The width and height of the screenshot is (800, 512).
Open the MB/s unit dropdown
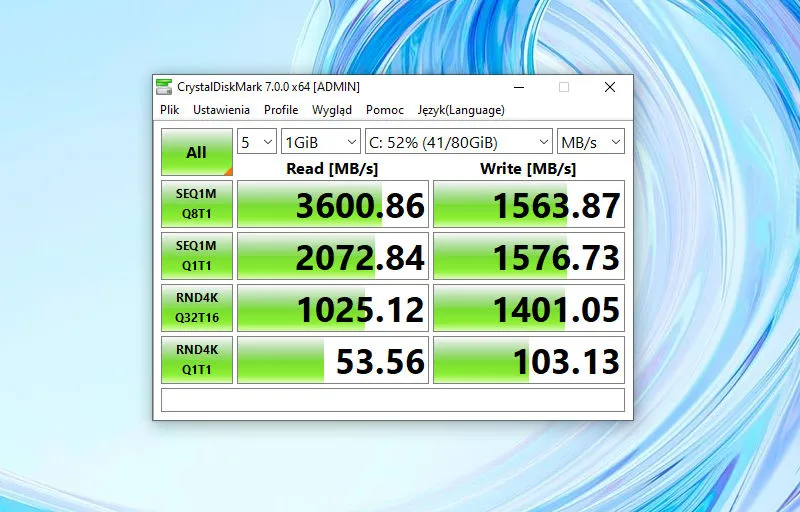[x=590, y=142]
